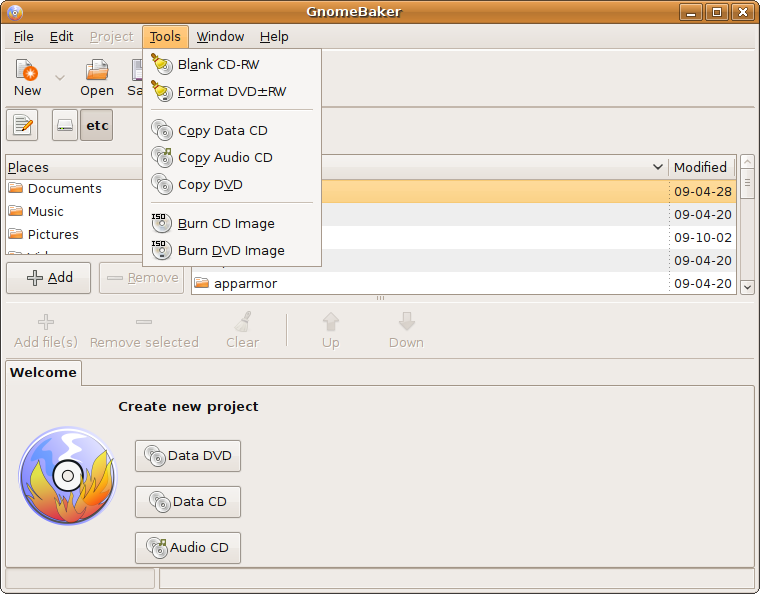Open the Help menu
Screen dimensions: 760x594
274,37
